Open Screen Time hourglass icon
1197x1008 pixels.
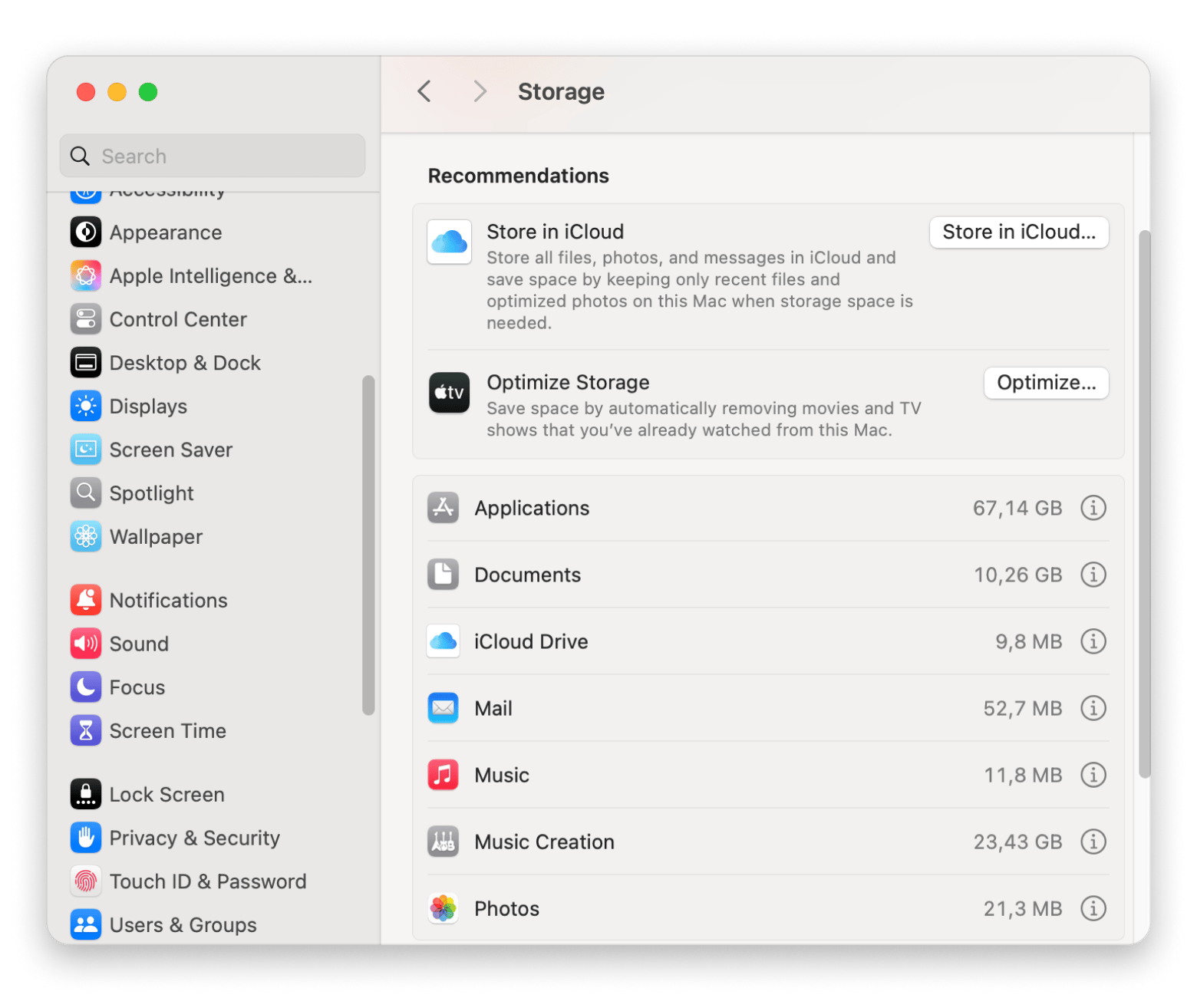[x=86, y=730]
